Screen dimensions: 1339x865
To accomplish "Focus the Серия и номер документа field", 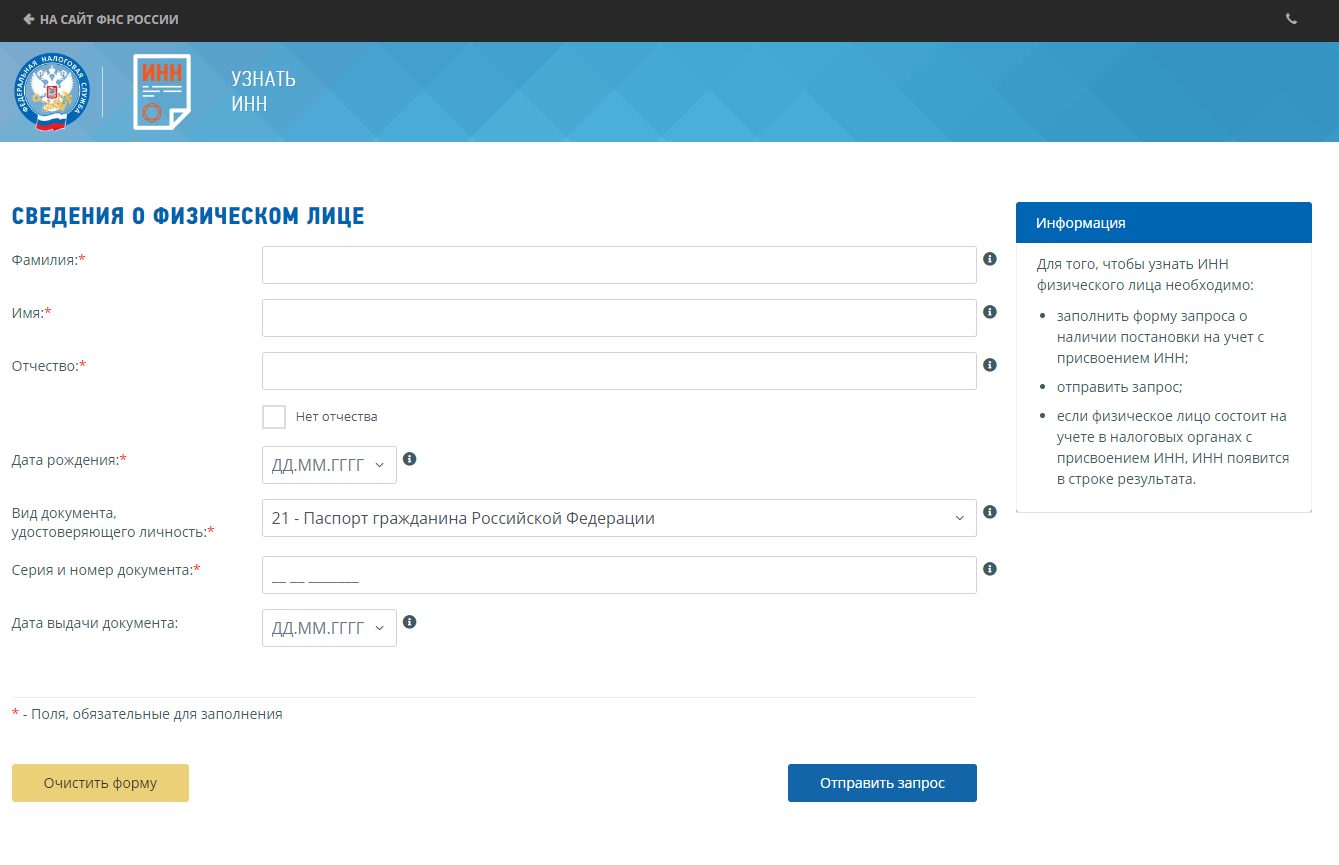I will pyautogui.click(x=618, y=575).
